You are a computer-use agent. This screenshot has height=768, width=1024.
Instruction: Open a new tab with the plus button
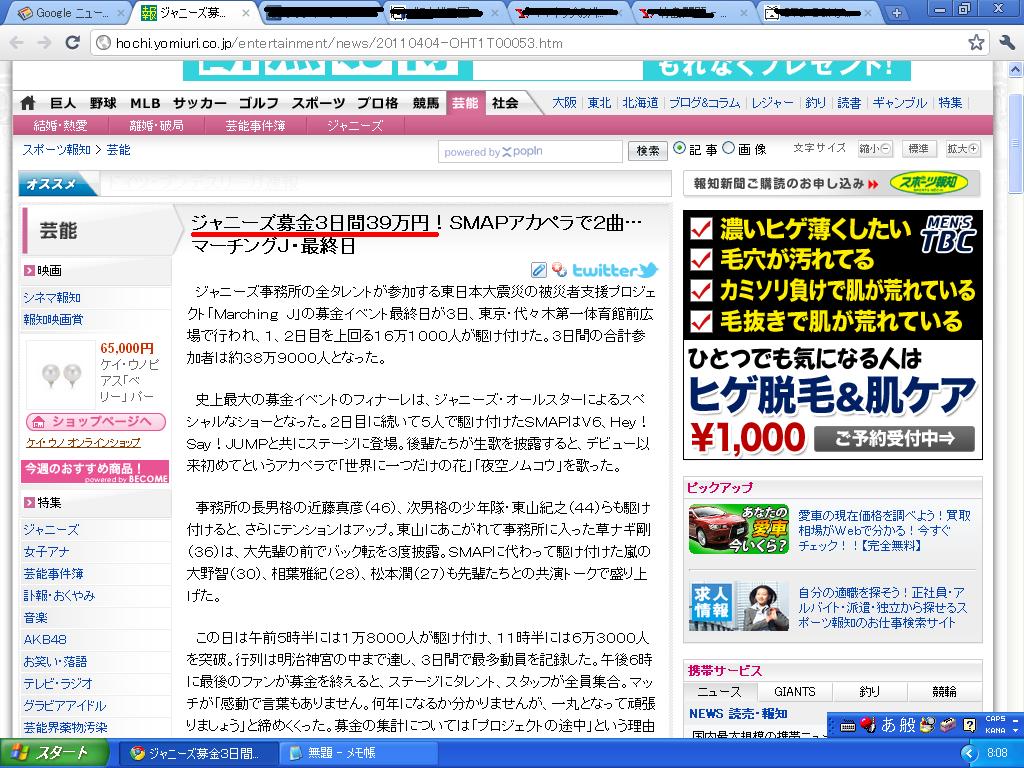tap(897, 12)
